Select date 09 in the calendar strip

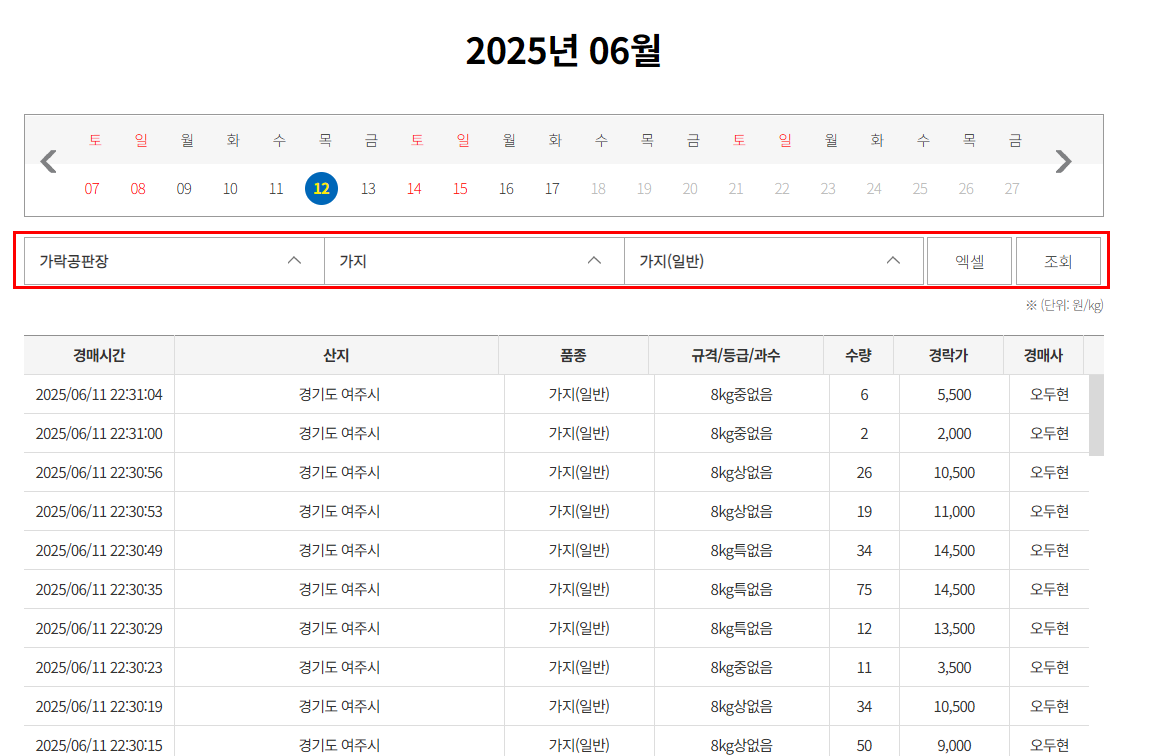(x=184, y=189)
